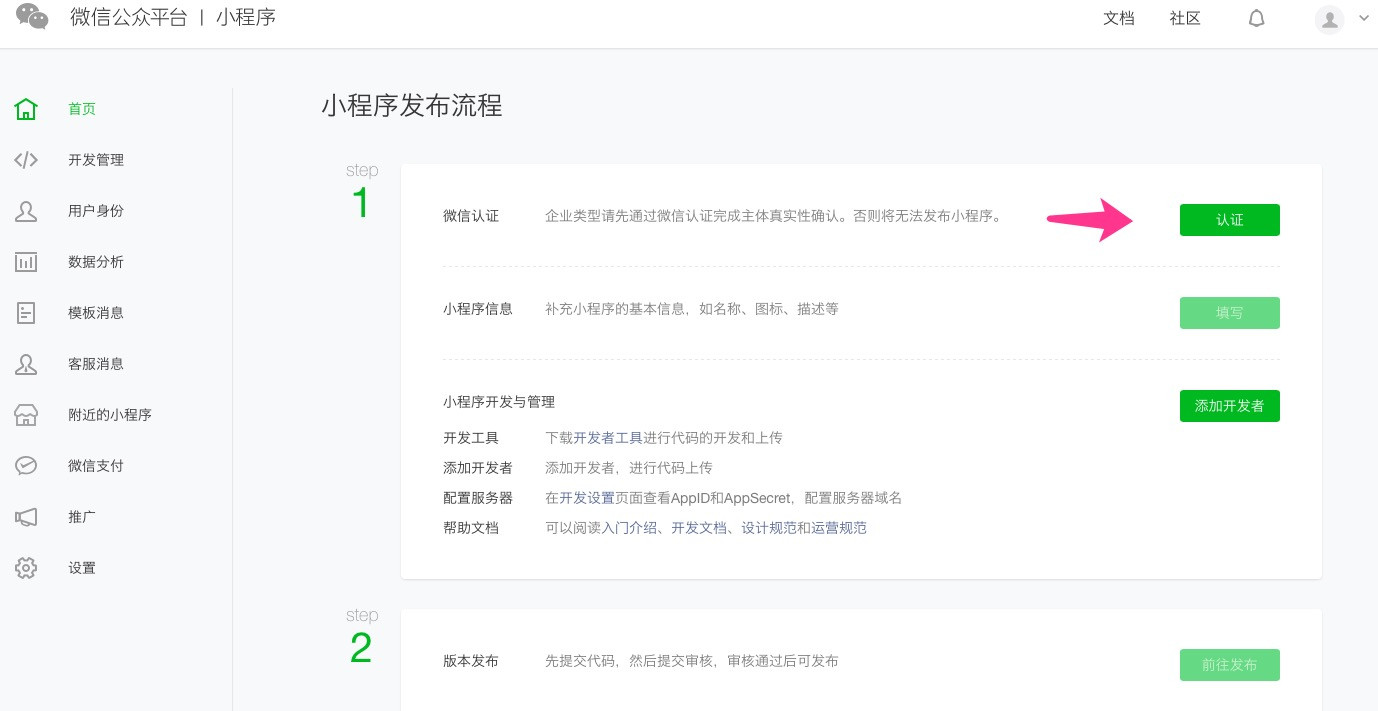Open the 附近的小程序 store icon
The height and width of the screenshot is (711, 1378).
tap(26, 415)
